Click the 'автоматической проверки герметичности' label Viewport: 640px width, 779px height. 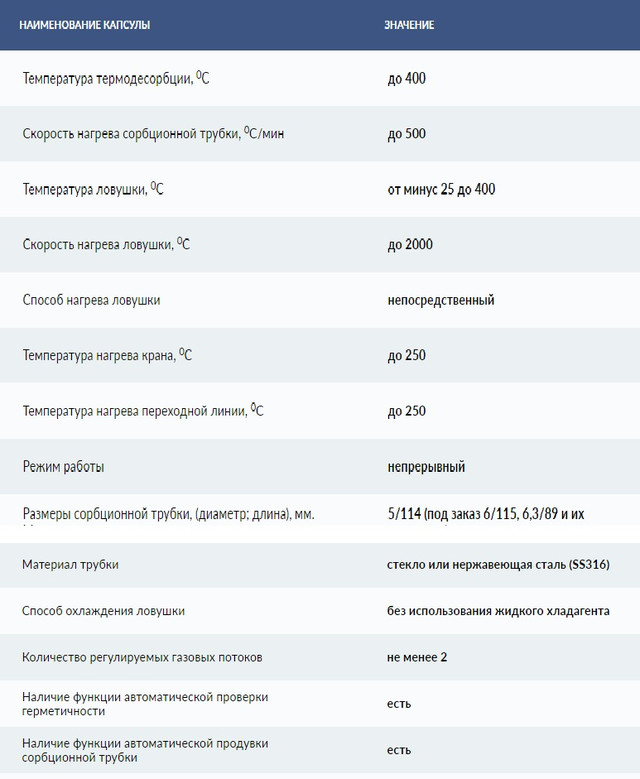pos(145,703)
